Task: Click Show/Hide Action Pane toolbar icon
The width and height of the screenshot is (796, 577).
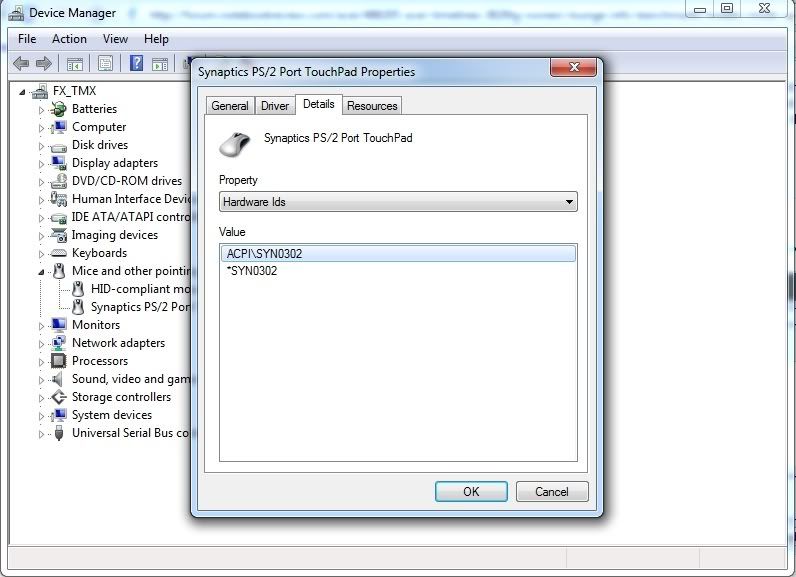Action: 159,64
